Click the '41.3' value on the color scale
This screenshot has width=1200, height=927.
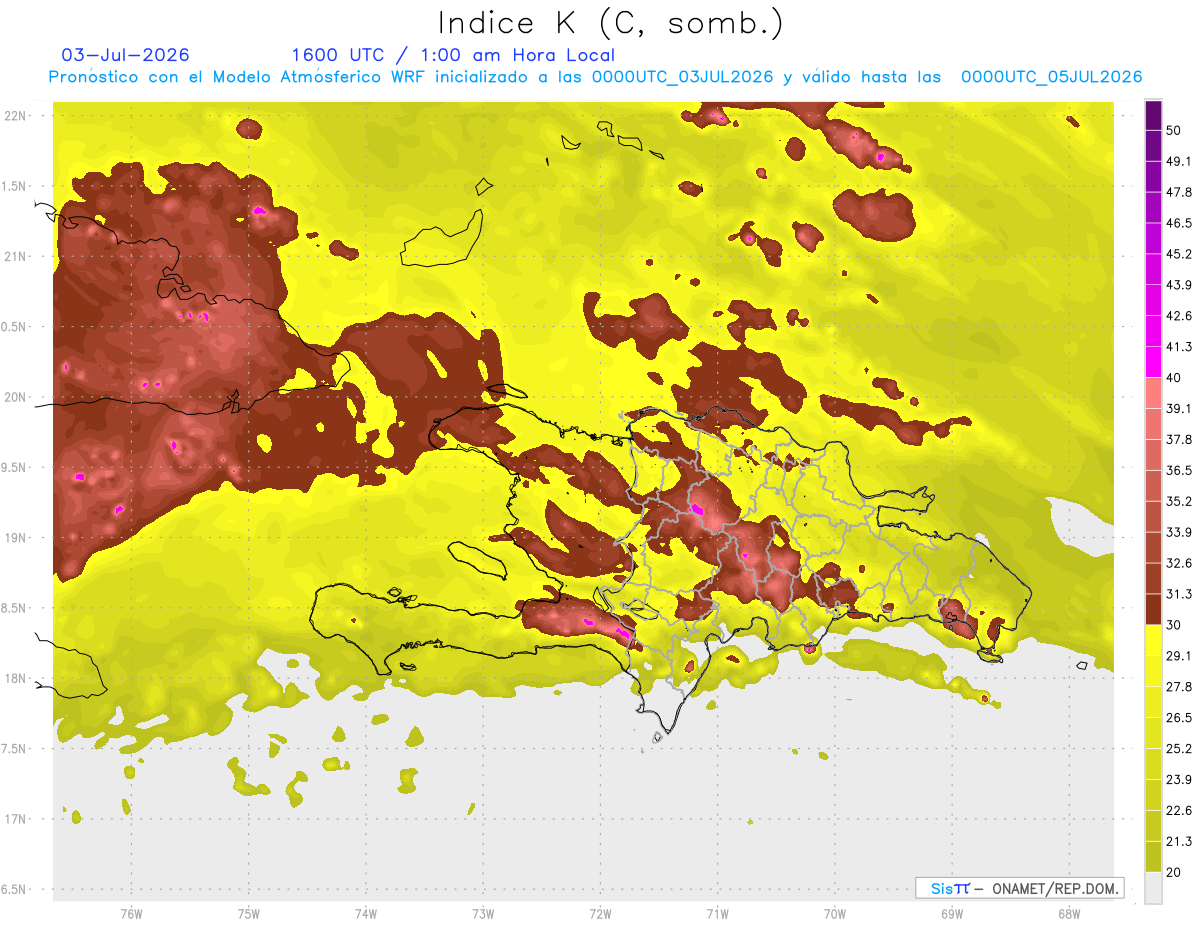pyautogui.click(x=1179, y=347)
